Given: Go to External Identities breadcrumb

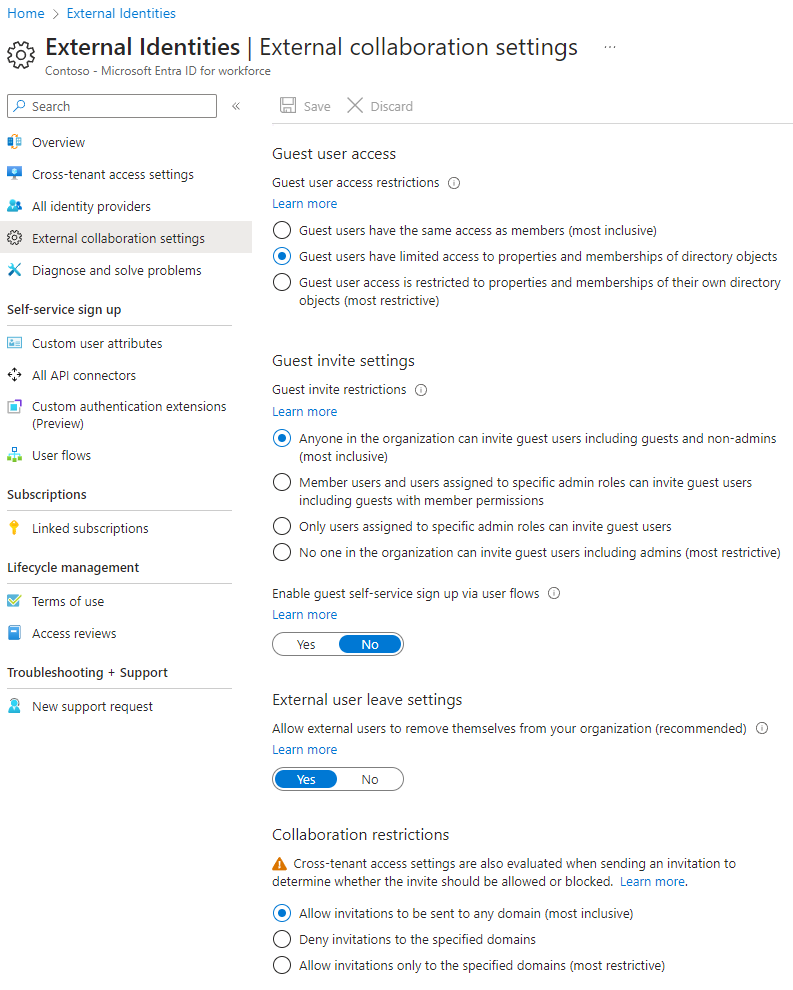Looking at the screenshot, I should (x=120, y=13).
